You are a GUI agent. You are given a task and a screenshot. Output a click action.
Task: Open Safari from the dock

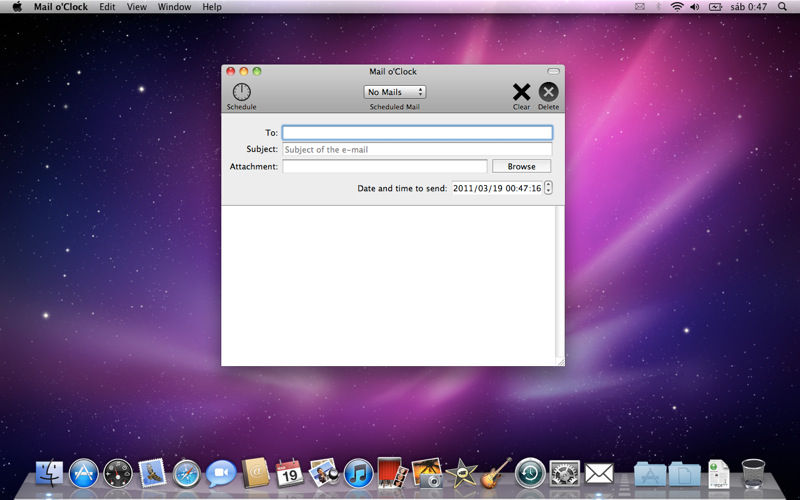[186, 473]
